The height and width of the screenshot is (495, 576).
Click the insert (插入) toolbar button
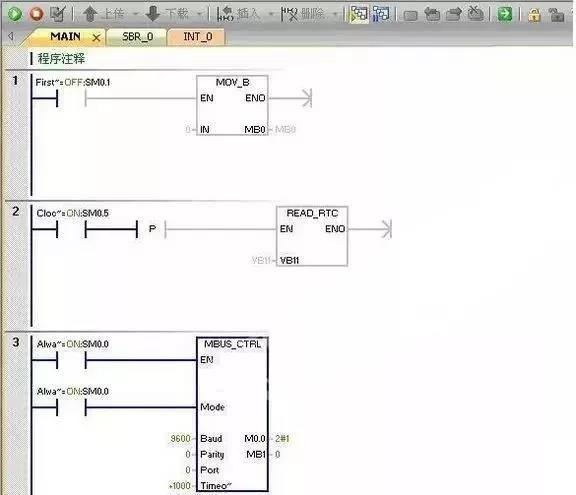click(x=238, y=14)
